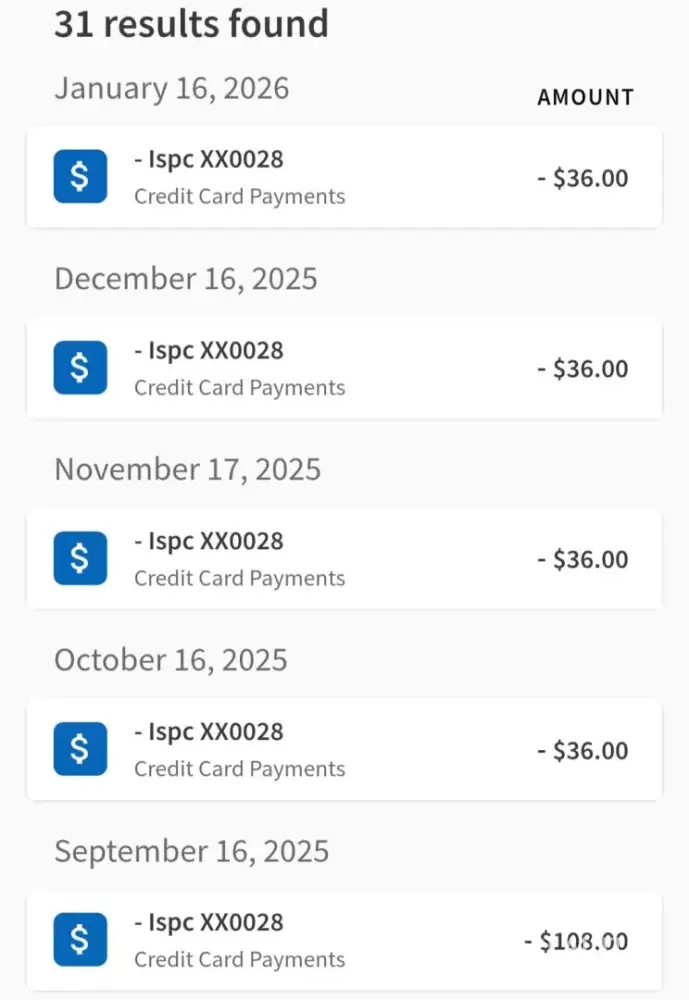Screen dimensions: 689x1000
Task: Click the $36.00 amount on the November payment
Action: [583, 560]
